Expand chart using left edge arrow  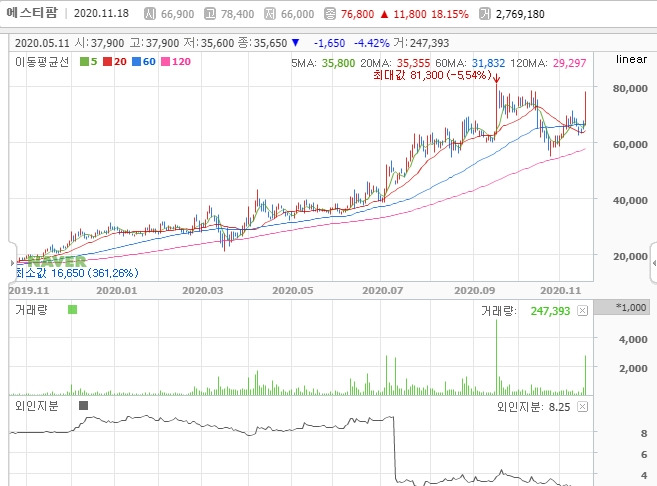[12, 263]
